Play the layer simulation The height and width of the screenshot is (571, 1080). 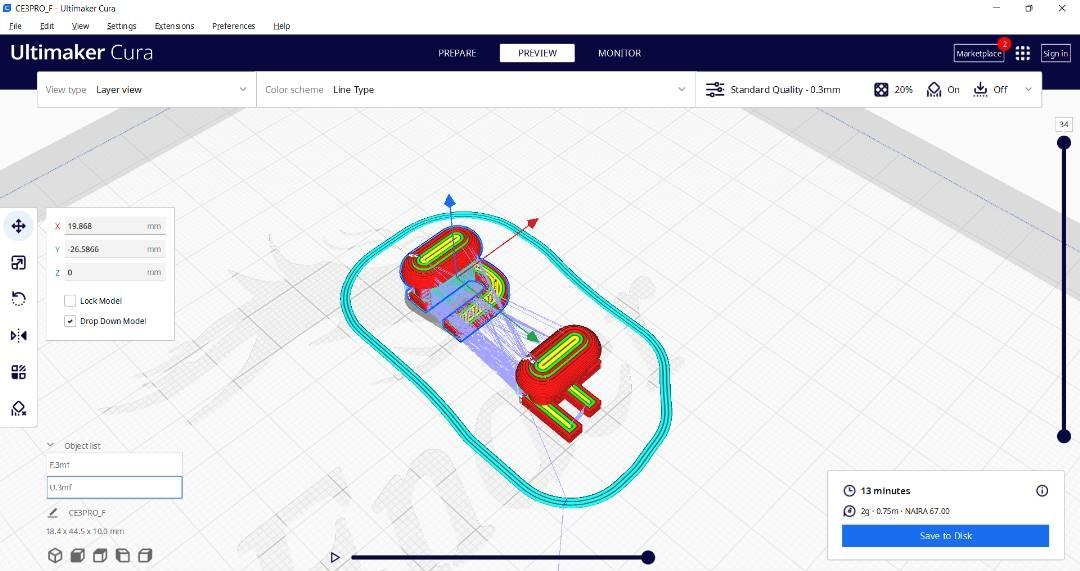pos(335,557)
